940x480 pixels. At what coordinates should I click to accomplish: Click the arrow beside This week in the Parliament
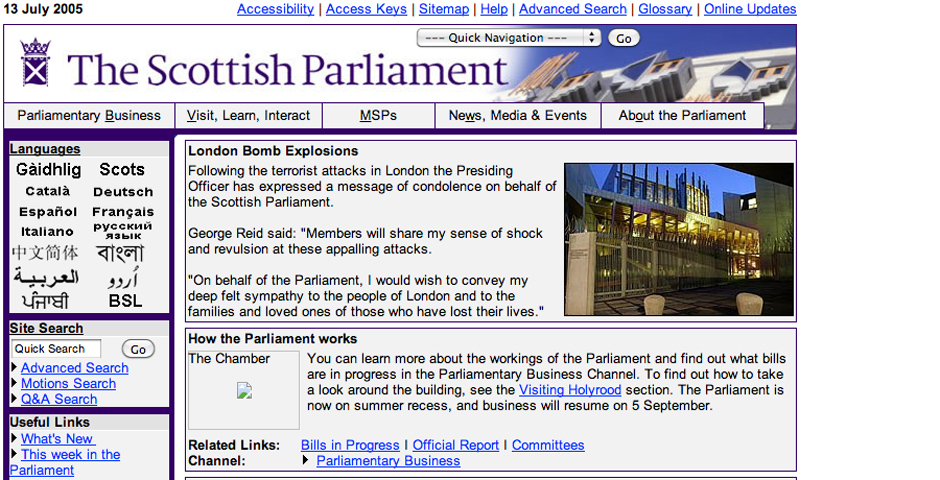pos(14,454)
